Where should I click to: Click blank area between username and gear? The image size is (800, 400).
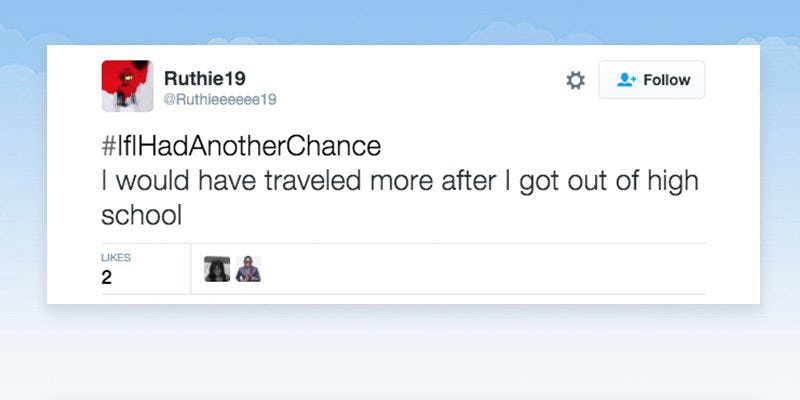click(x=420, y=81)
